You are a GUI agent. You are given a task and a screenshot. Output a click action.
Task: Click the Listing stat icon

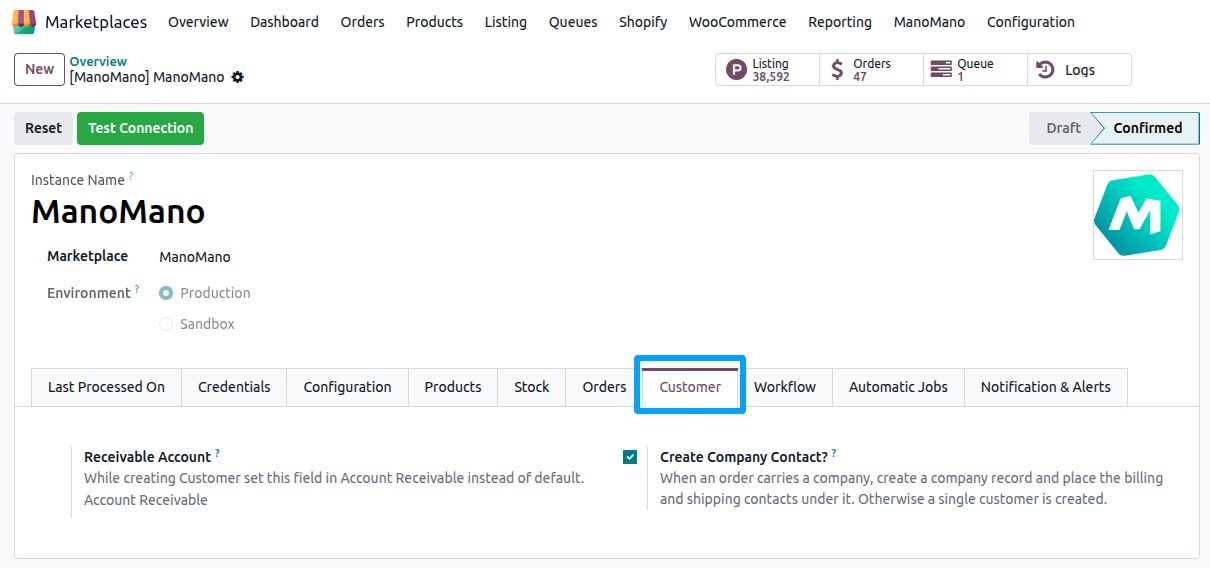[x=737, y=70]
